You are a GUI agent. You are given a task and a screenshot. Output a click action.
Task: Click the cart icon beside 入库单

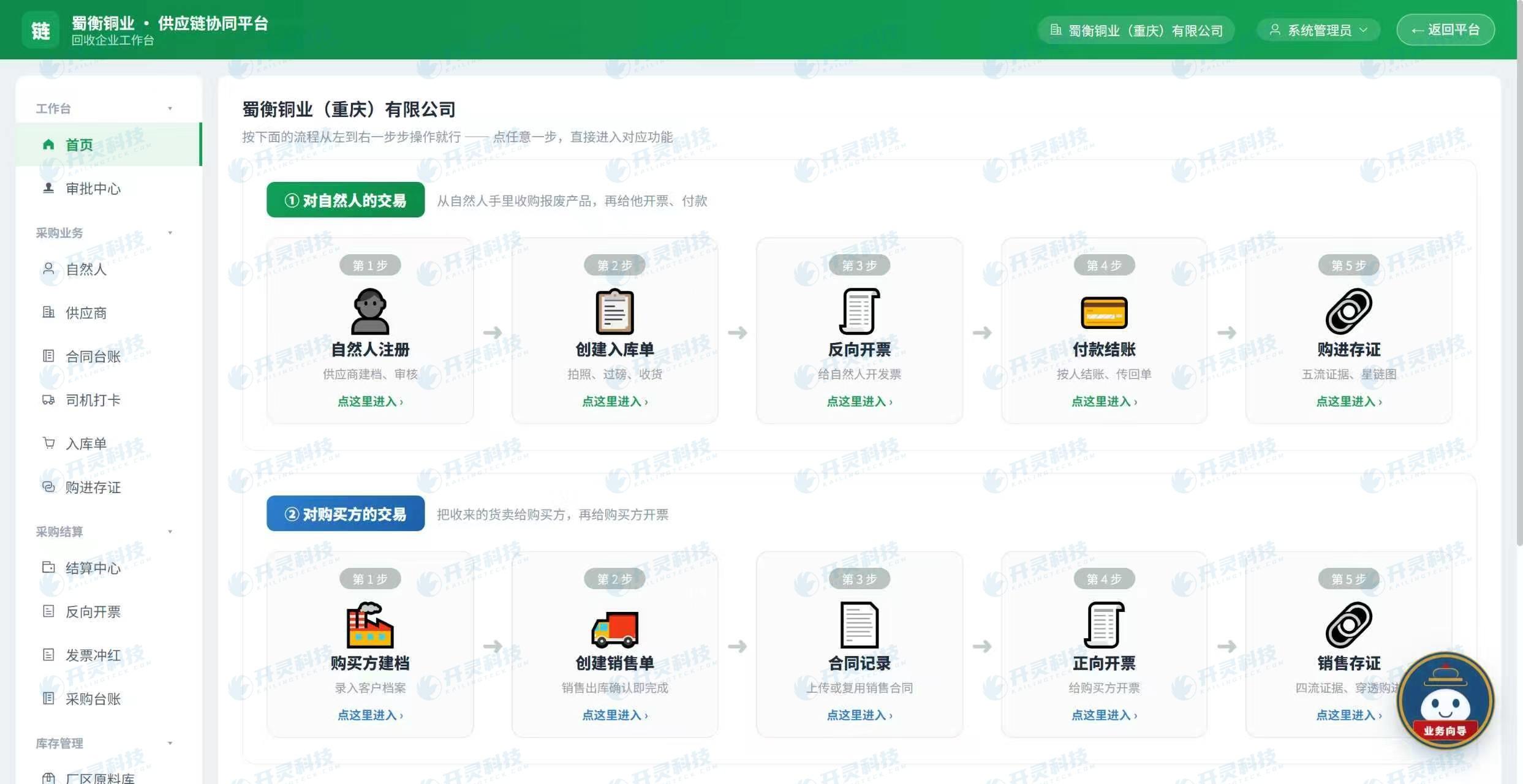point(48,443)
